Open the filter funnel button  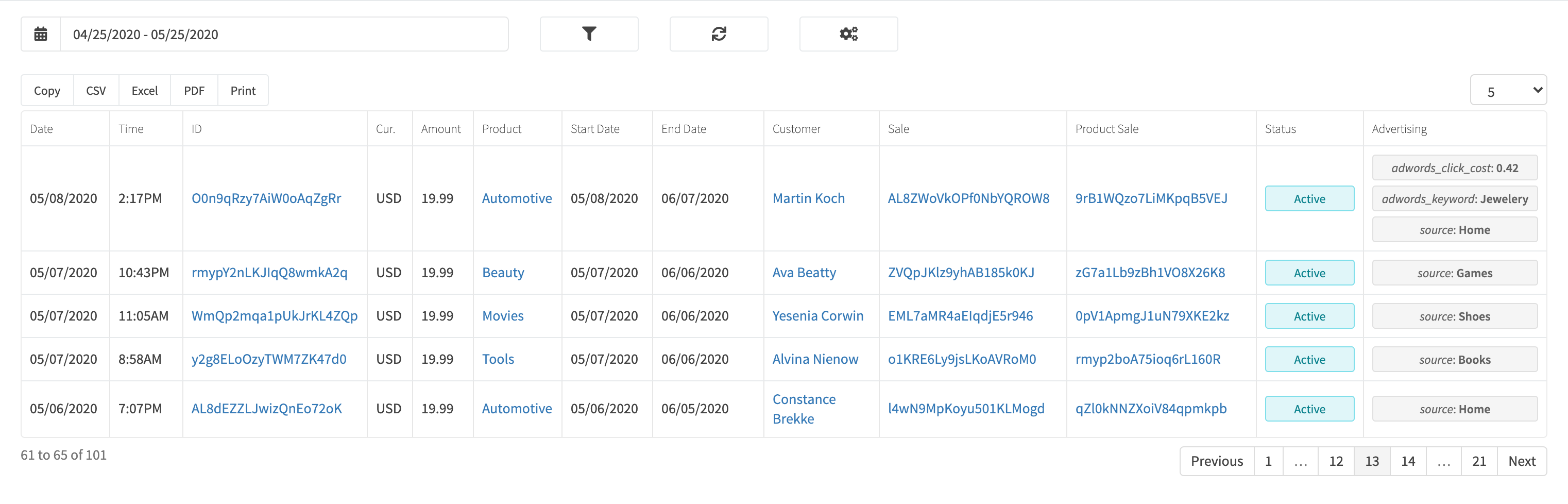(x=589, y=34)
